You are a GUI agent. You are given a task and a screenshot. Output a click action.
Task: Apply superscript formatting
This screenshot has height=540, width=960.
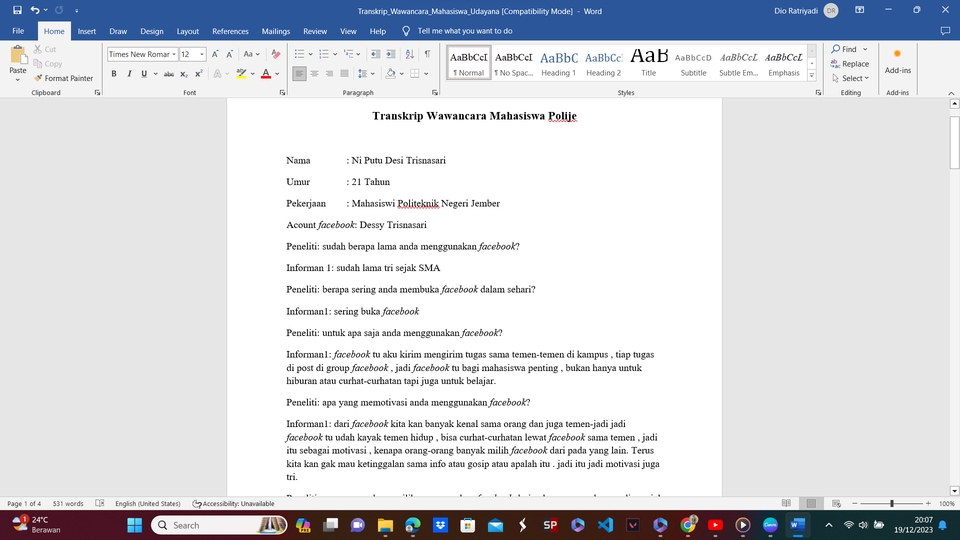198,74
